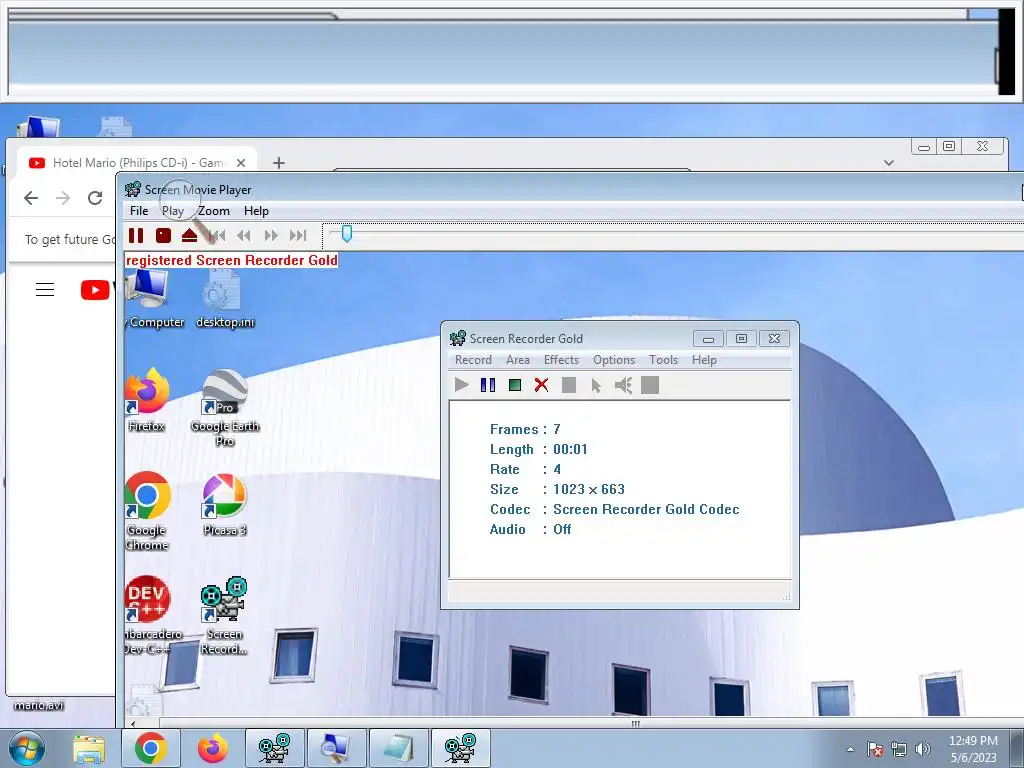Open the Tools menu in Screen Recorder Gold
The image size is (1024, 768).
click(664, 360)
